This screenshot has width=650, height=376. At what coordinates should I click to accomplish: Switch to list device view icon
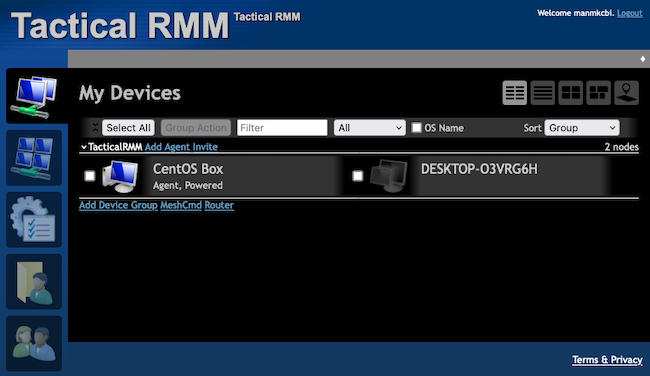[x=543, y=93]
